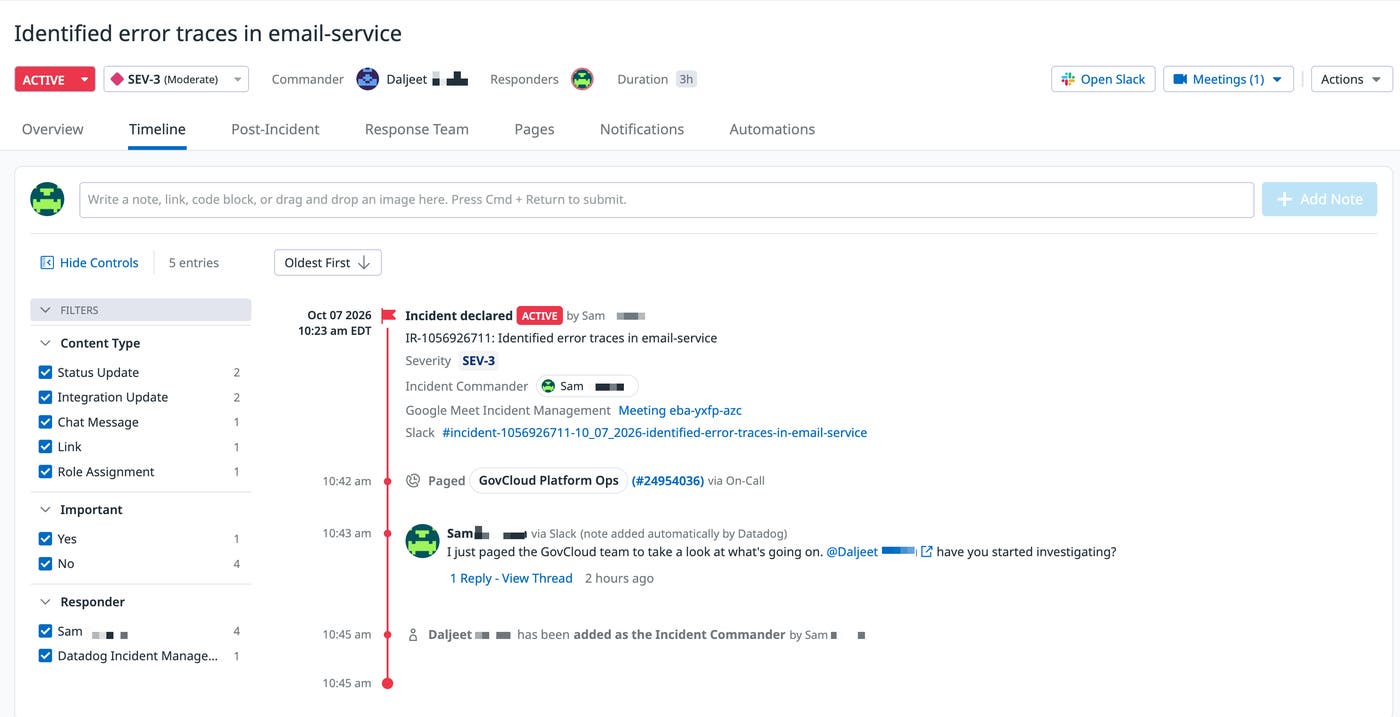Image resolution: width=1400 pixels, height=717 pixels.
Task: Open the Actions dropdown menu
Action: [1351, 79]
